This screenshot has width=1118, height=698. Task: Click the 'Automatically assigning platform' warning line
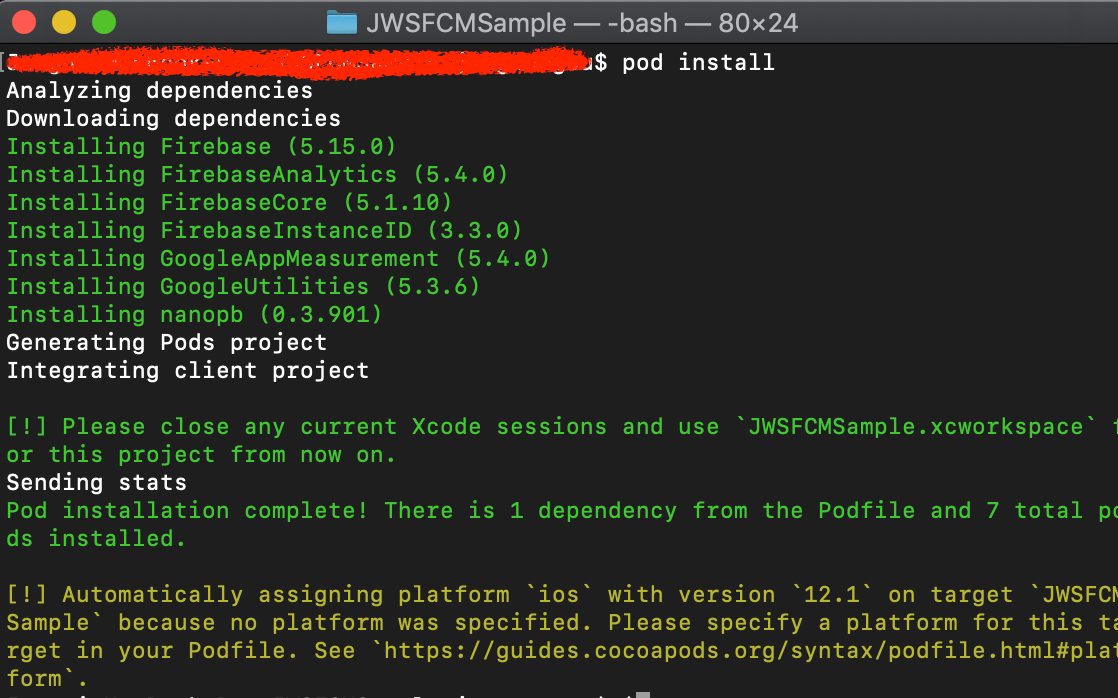562,595
